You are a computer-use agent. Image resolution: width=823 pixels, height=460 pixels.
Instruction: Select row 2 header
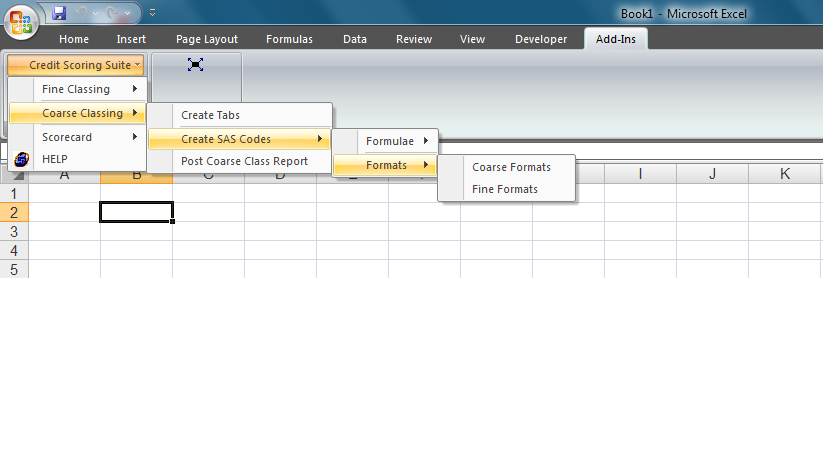14,212
